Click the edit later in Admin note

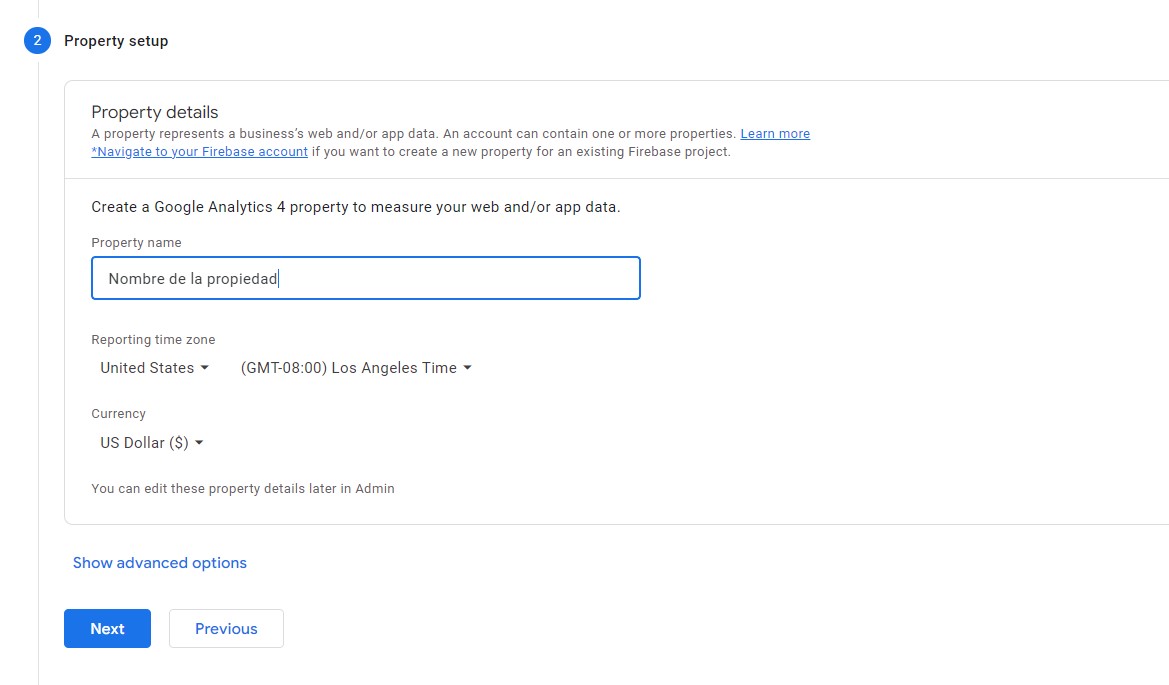pos(243,489)
